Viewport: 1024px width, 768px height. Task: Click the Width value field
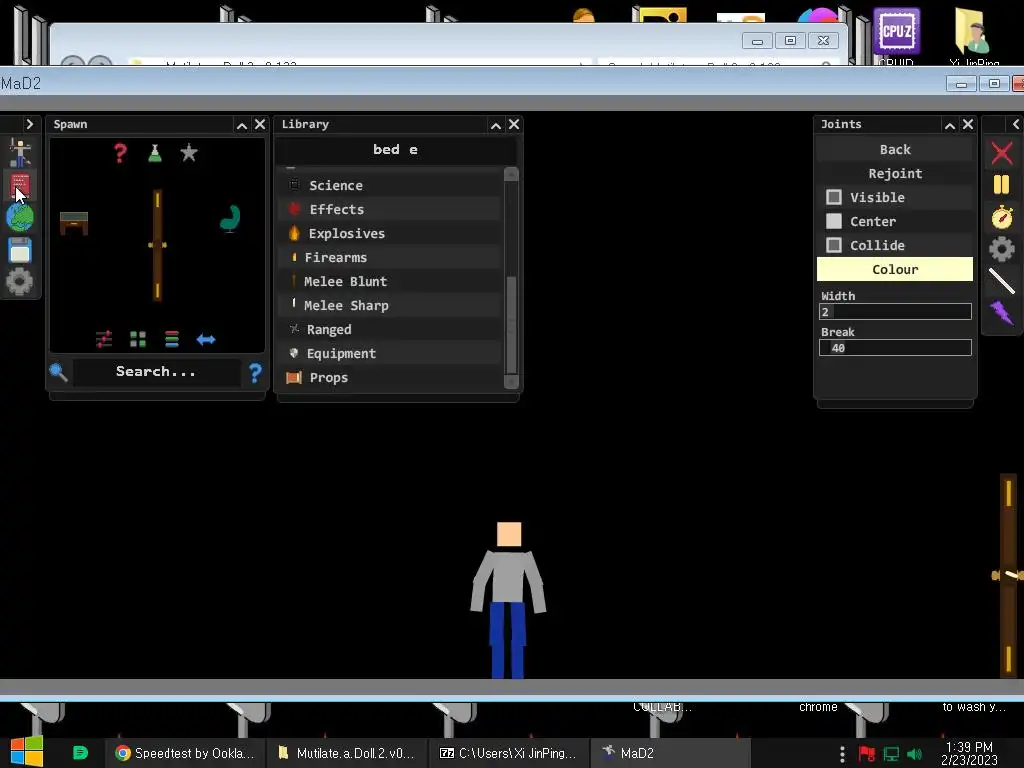[895, 312]
